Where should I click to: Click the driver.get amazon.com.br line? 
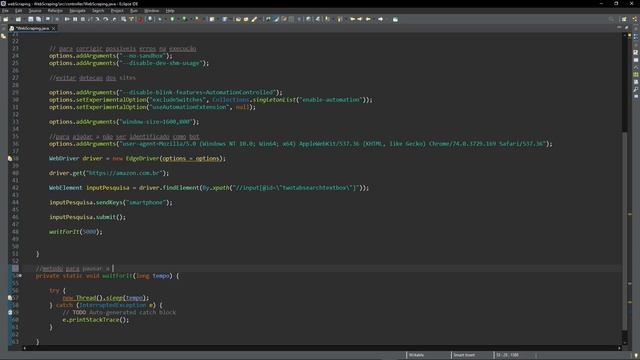[x=109, y=173]
